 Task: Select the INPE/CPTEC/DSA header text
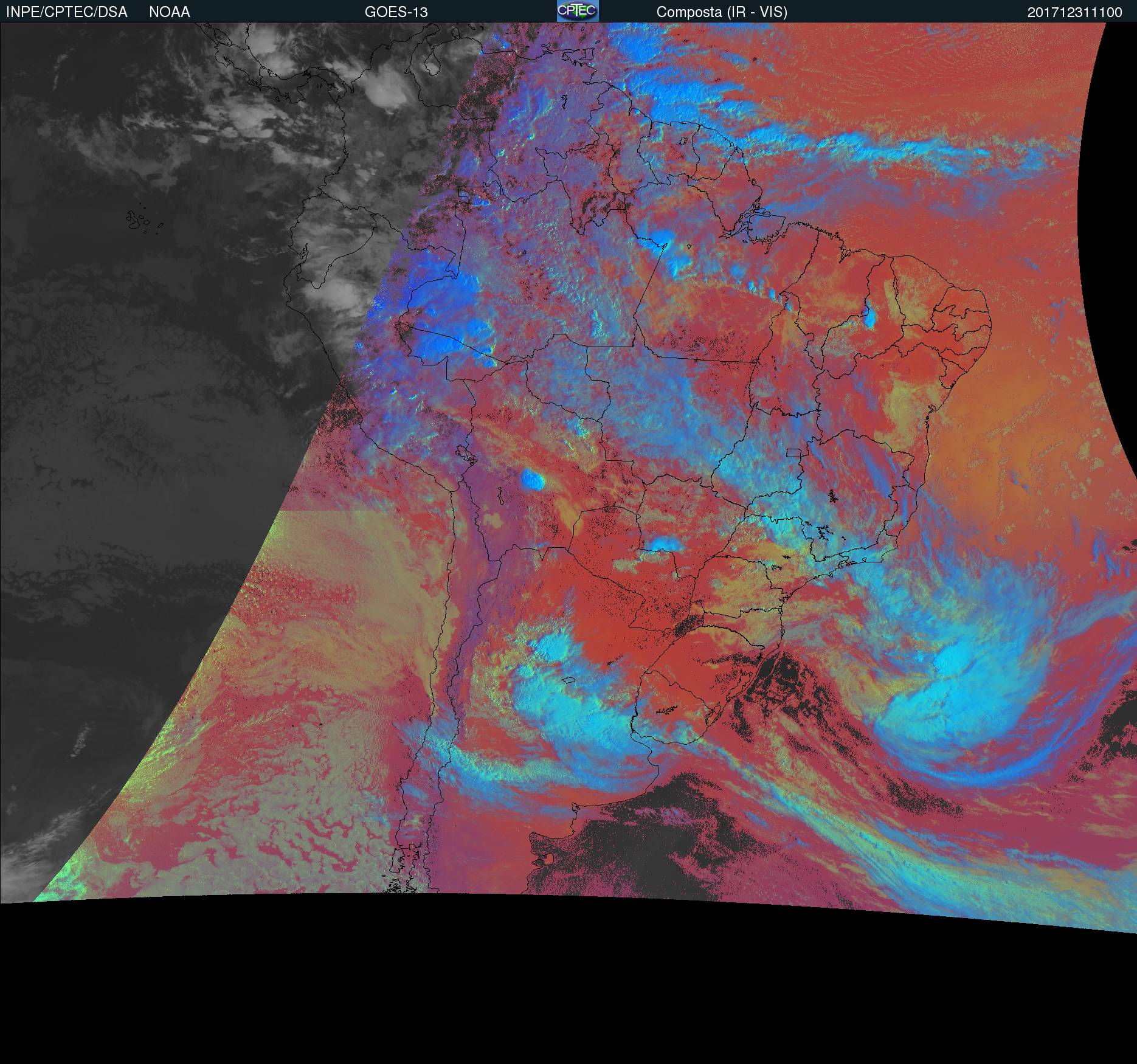67,12
